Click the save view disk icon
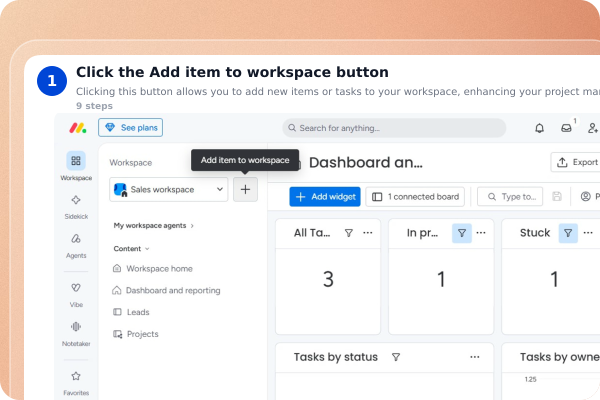 [557, 197]
